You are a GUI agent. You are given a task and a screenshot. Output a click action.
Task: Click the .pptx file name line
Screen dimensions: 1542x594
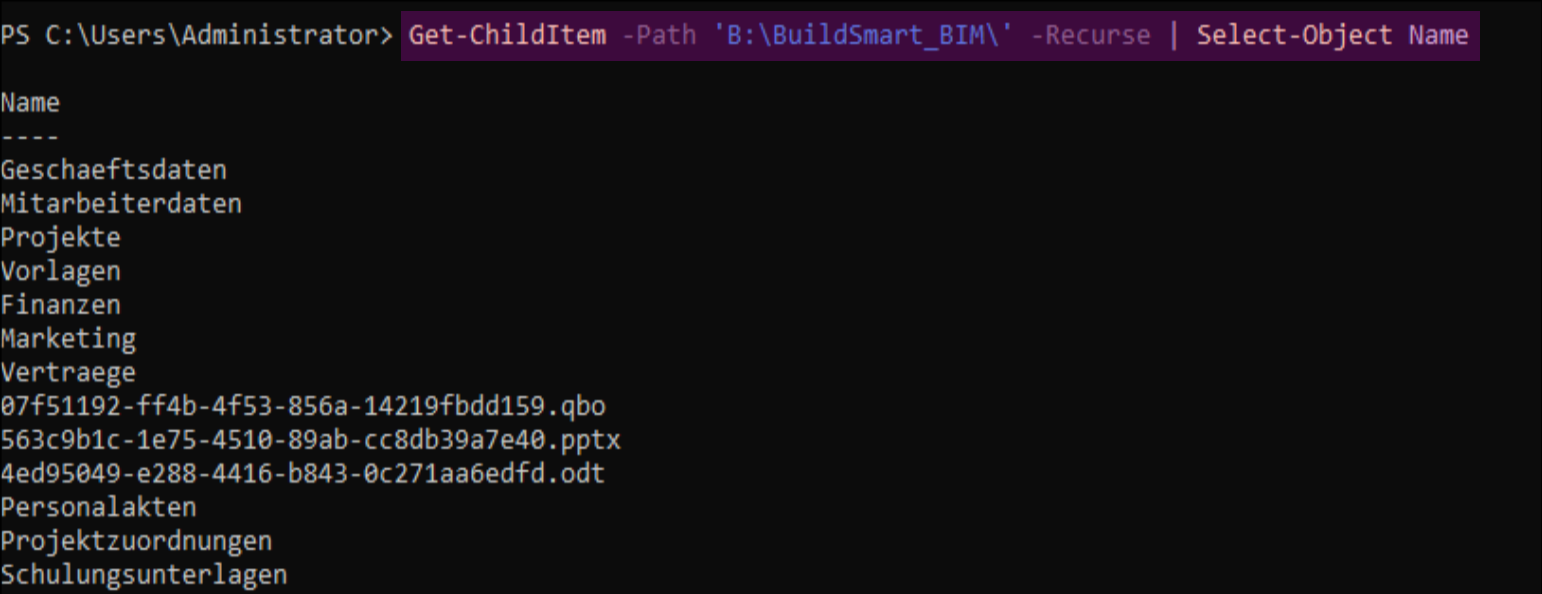click(x=310, y=440)
